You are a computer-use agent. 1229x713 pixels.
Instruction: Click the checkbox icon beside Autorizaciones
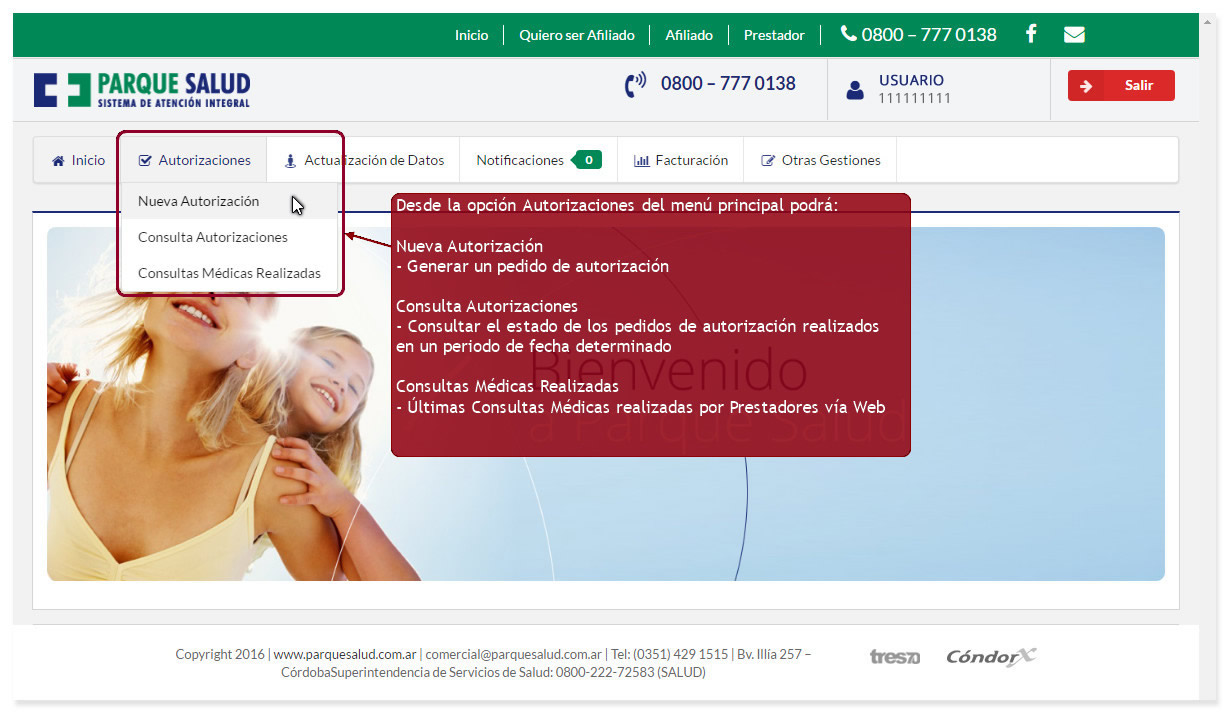coord(145,161)
